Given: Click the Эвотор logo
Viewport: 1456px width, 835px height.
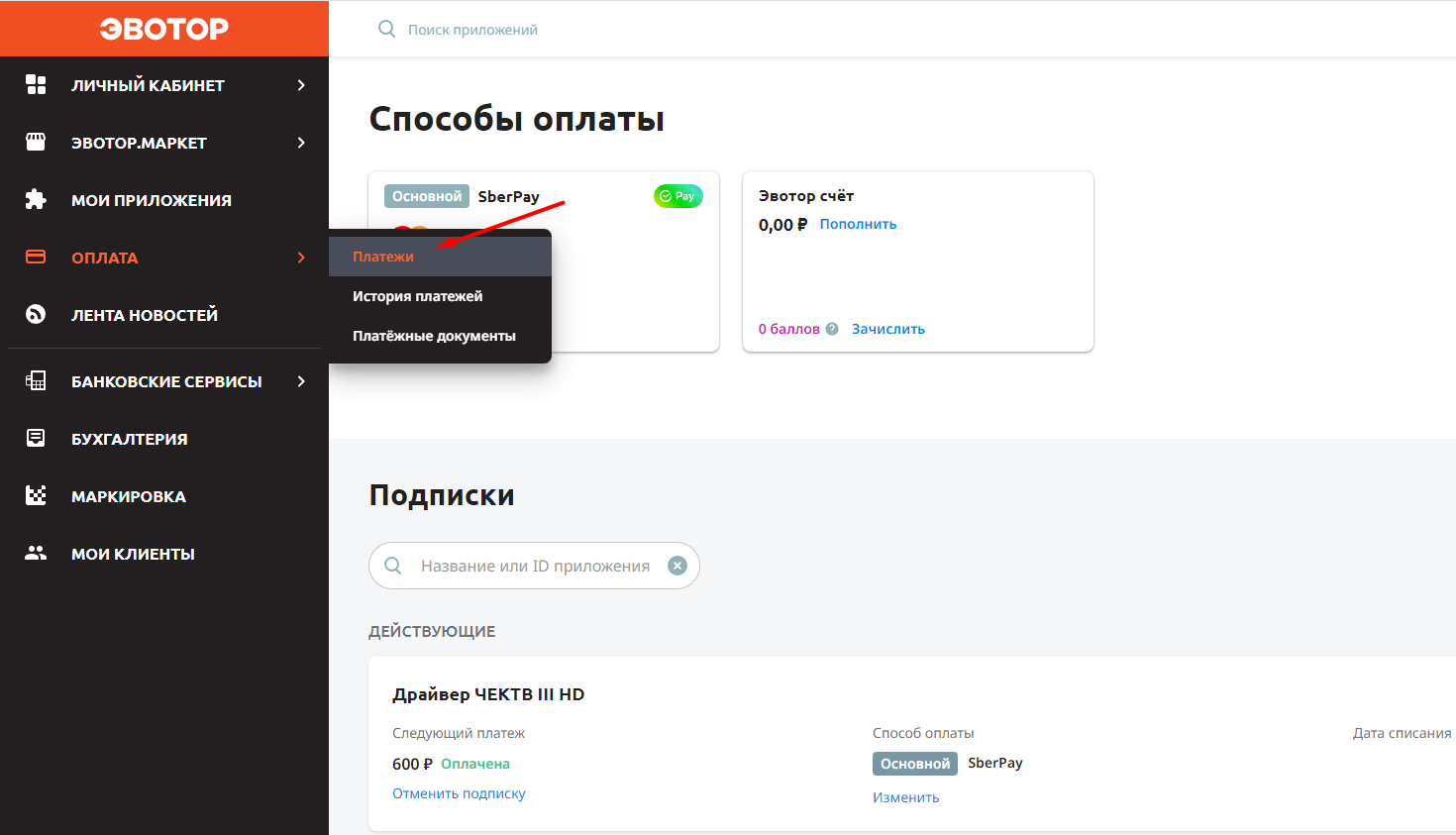Looking at the screenshot, I should [x=163, y=29].
